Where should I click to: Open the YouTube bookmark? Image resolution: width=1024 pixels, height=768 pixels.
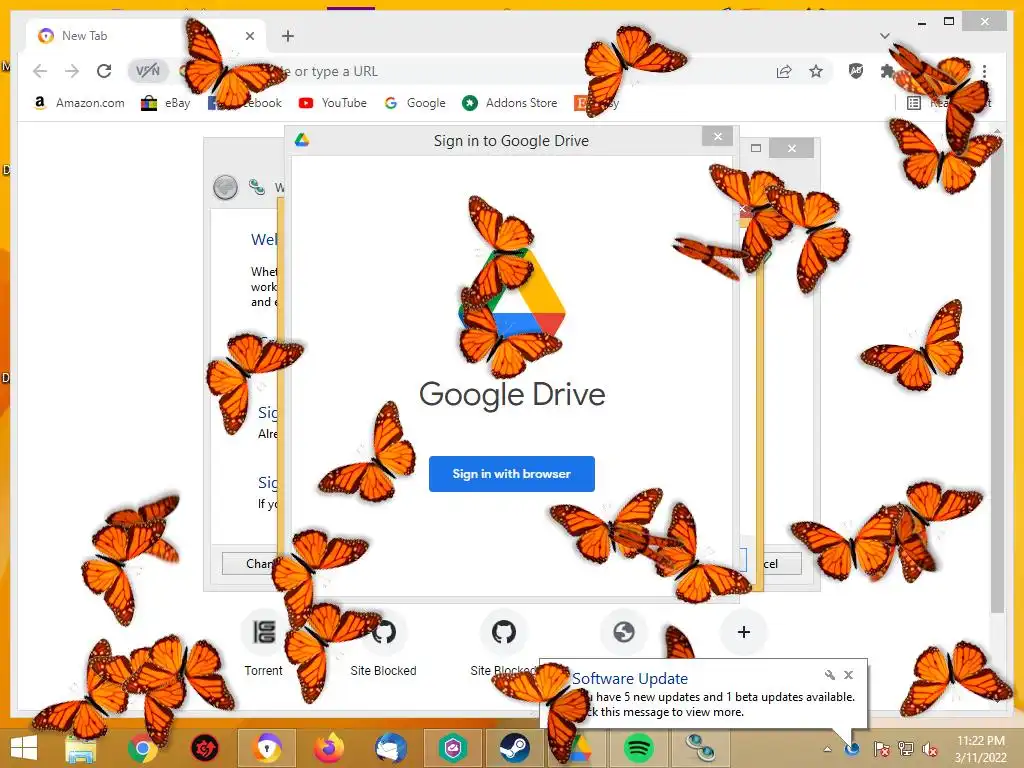point(333,103)
